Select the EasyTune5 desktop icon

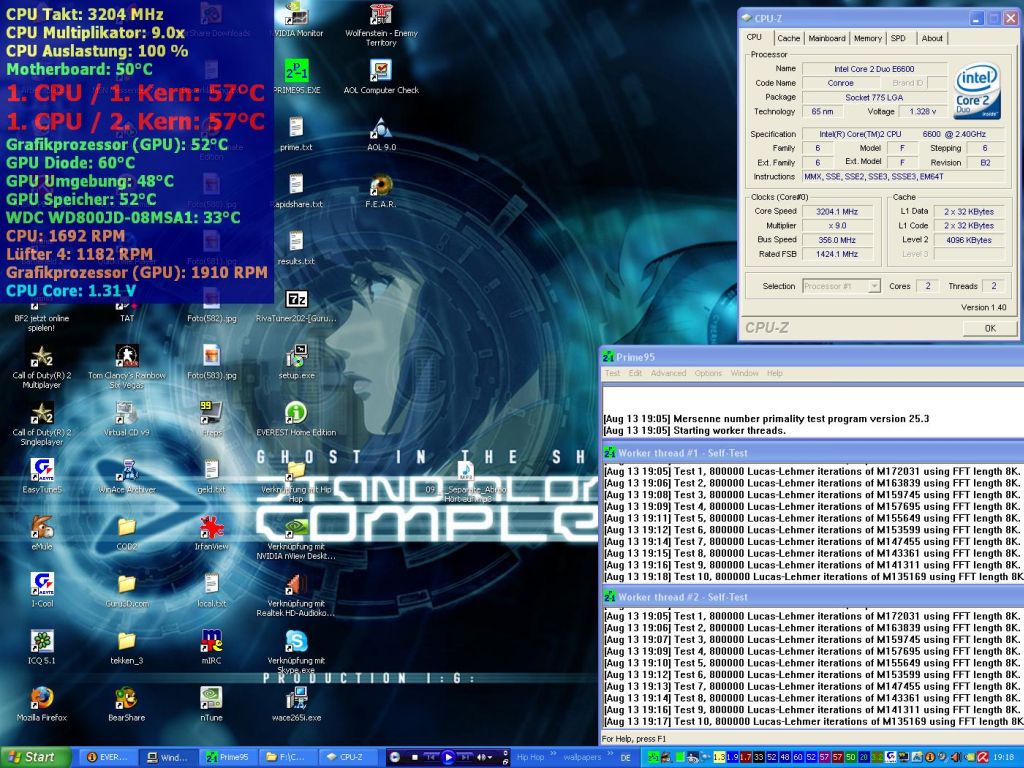(x=42, y=475)
